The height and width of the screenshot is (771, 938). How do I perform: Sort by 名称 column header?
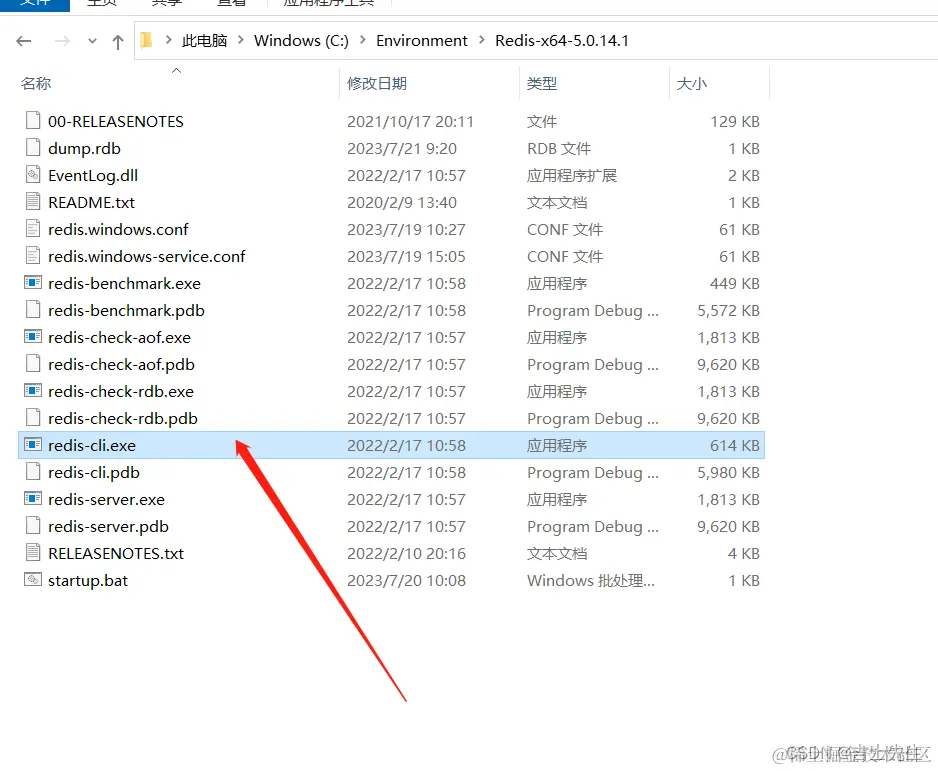(x=36, y=83)
